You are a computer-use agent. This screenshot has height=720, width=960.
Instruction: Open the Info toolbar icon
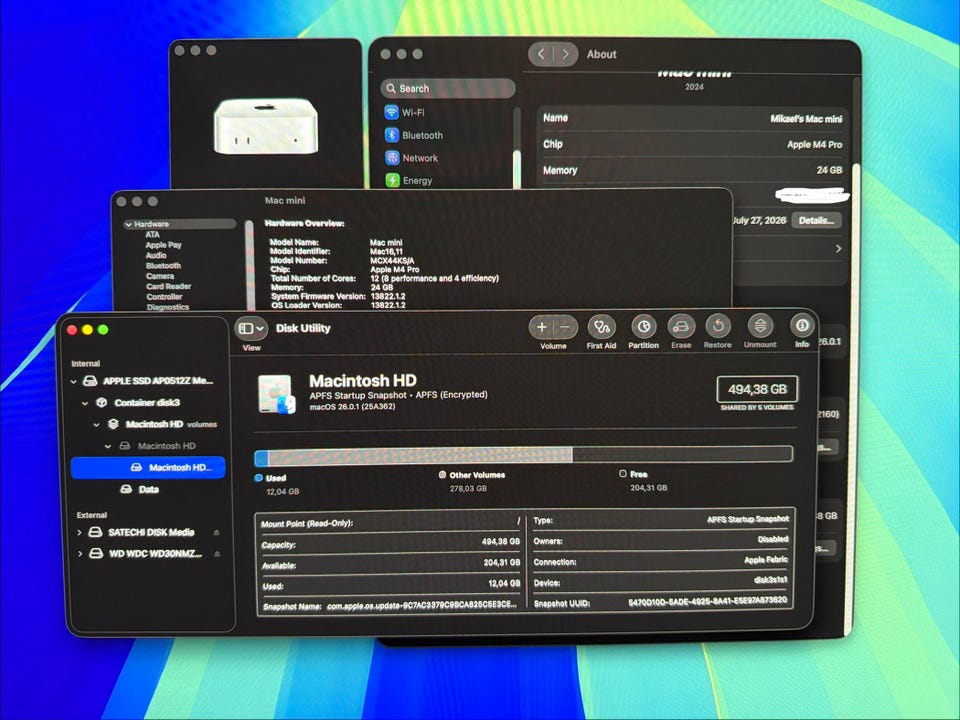(802, 325)
